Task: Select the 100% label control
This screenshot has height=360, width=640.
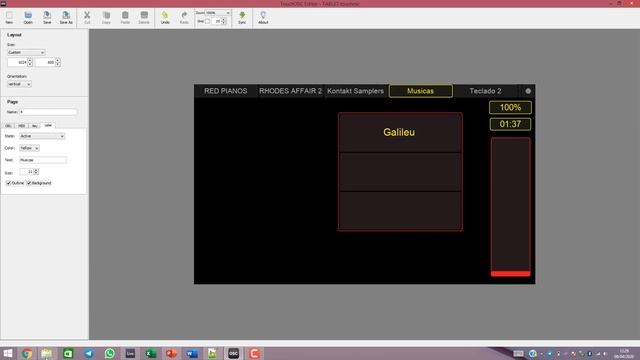Action: [510, 107]
